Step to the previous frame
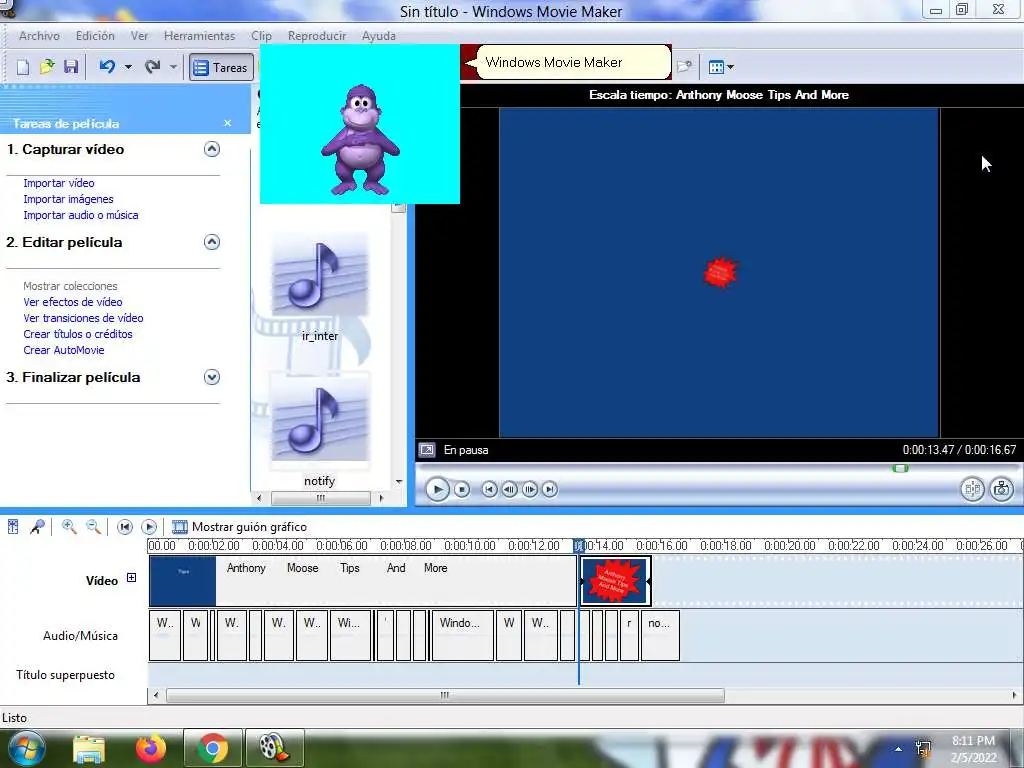This screenshot has height=768, width=1024. pyautogui.click(x=509, y=489)
